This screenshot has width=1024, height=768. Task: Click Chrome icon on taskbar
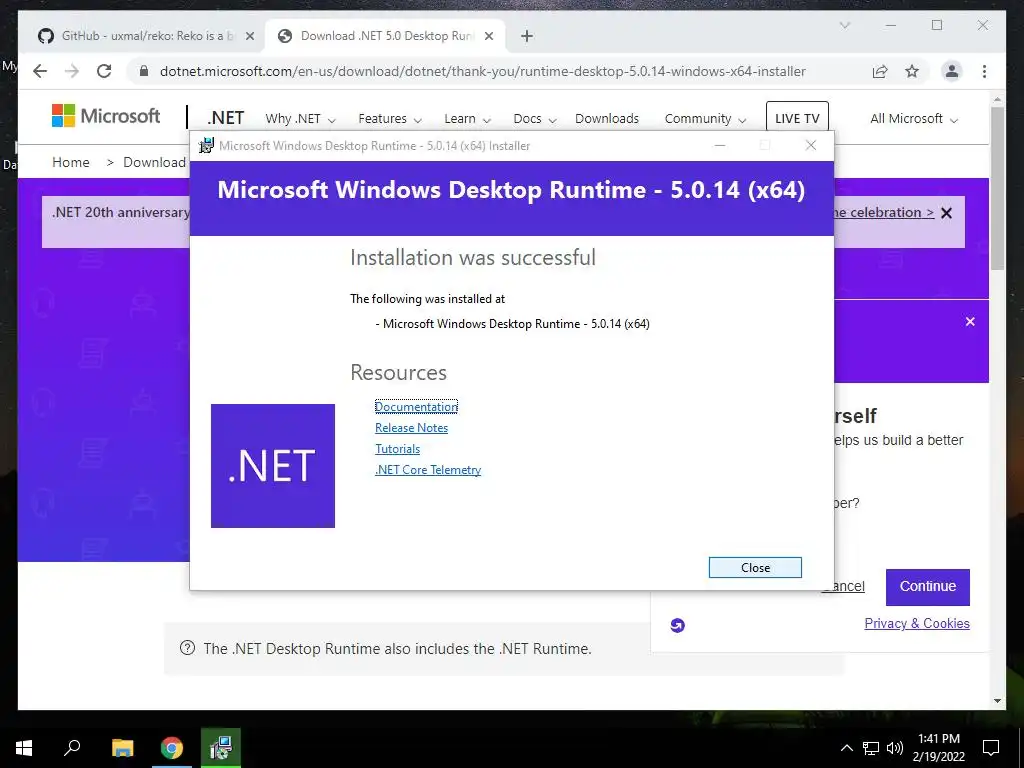[x=172, y=748]
